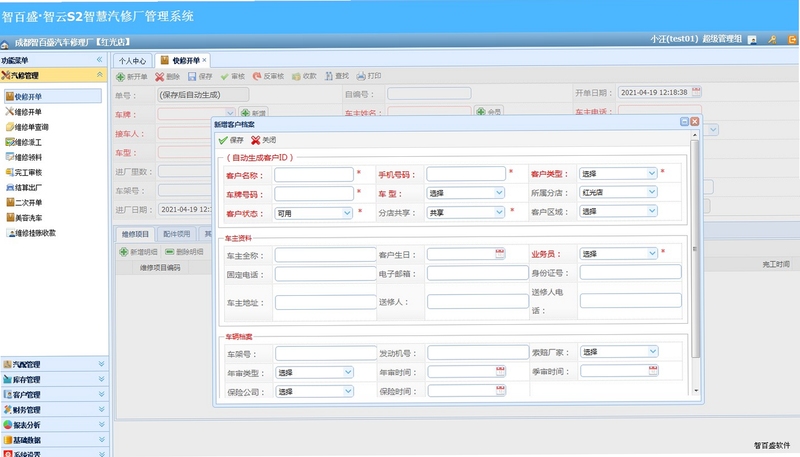Click the 反审核 toolbar button
Viewport: 800px width, 457px height.
pyautogui.click(x=268, y=76)
